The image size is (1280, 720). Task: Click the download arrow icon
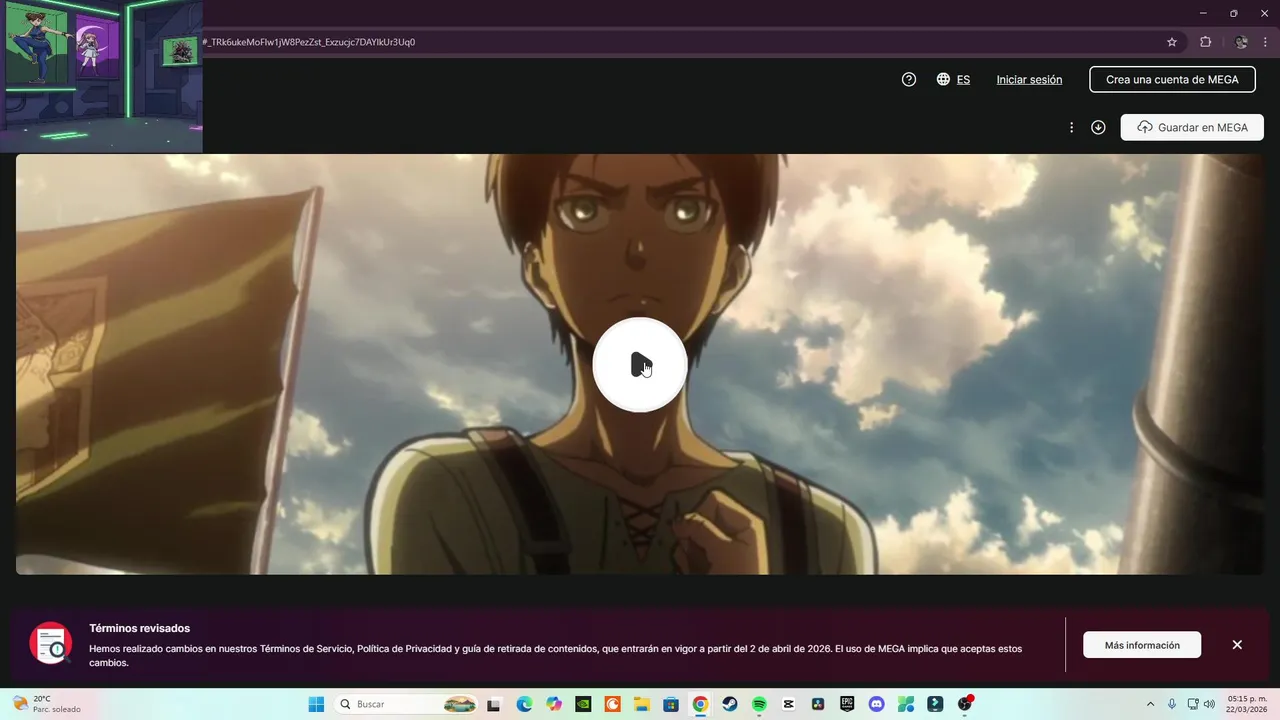pos(1098,128)
